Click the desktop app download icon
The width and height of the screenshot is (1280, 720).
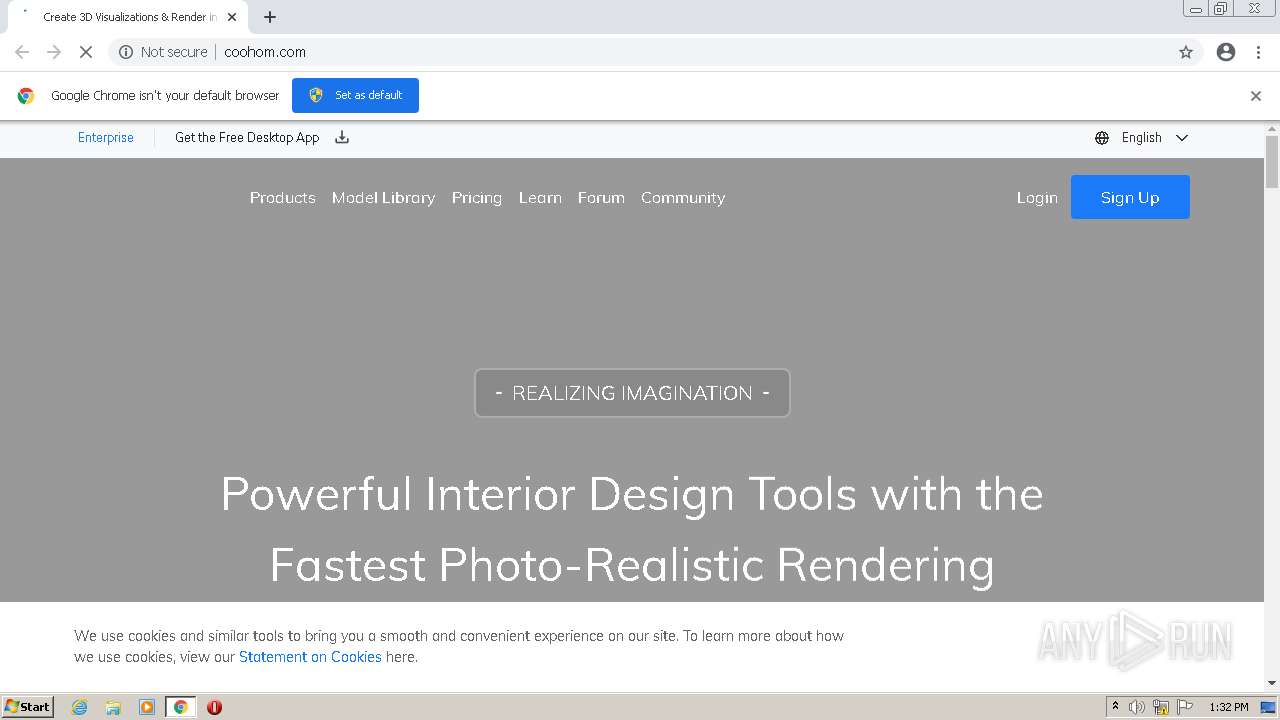coord(342,138)
